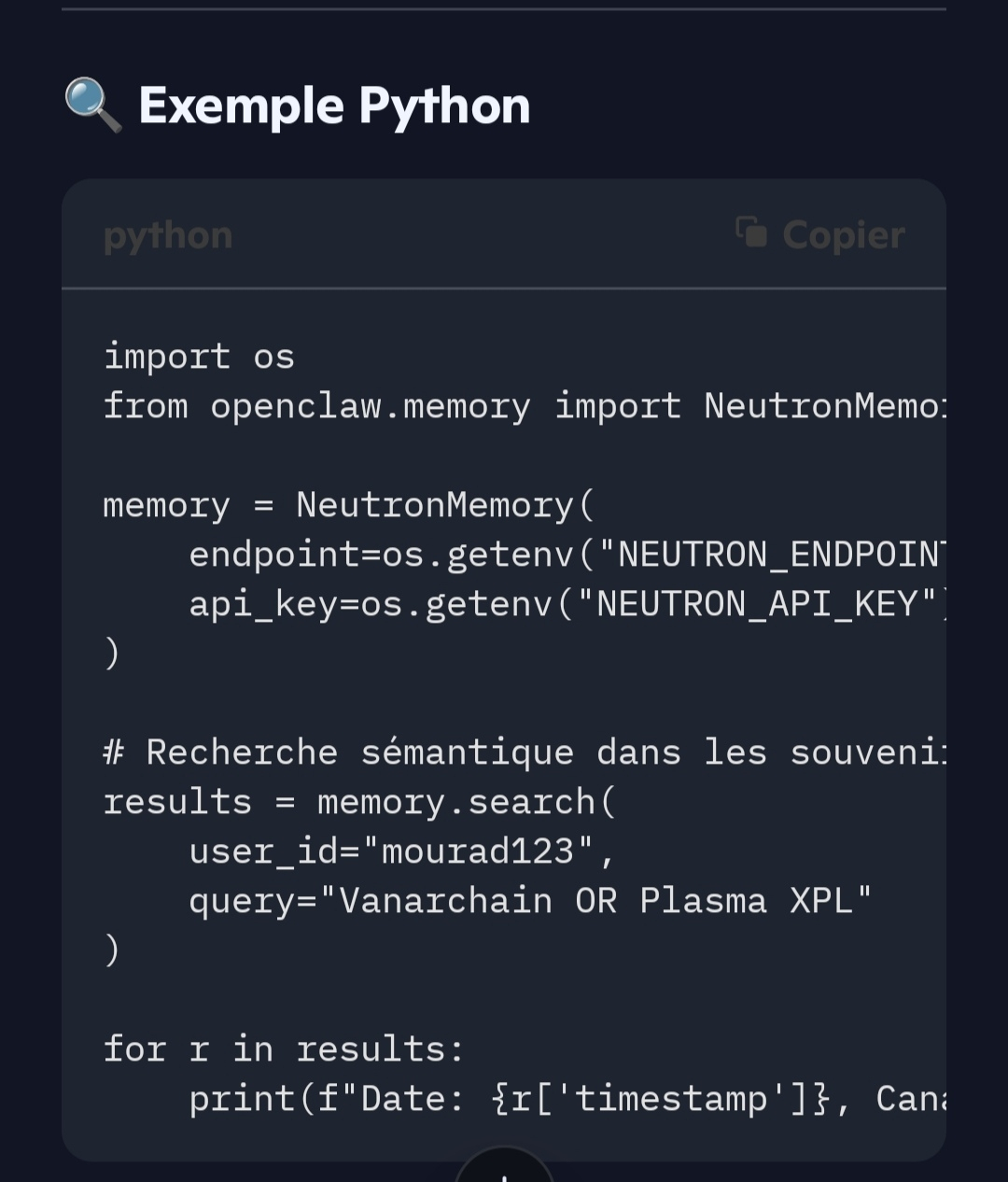Click the copy icon in code header
Viewport: 1008px width, 1182px height.
(751, 233)
